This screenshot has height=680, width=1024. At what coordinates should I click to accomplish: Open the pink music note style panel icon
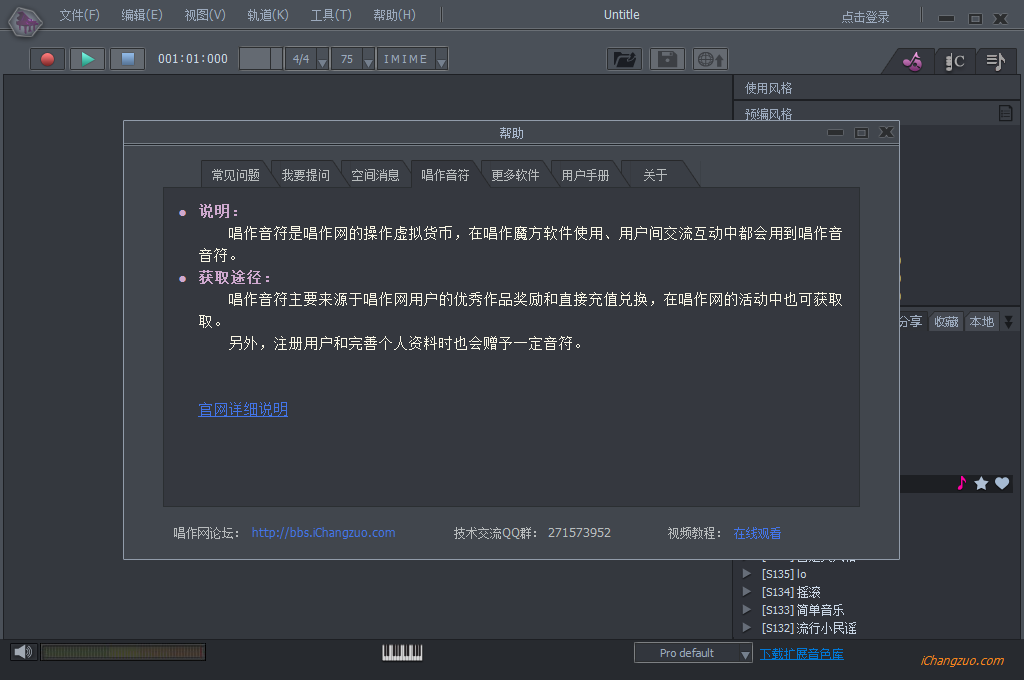pyautogui.click(x=910, y=61)
